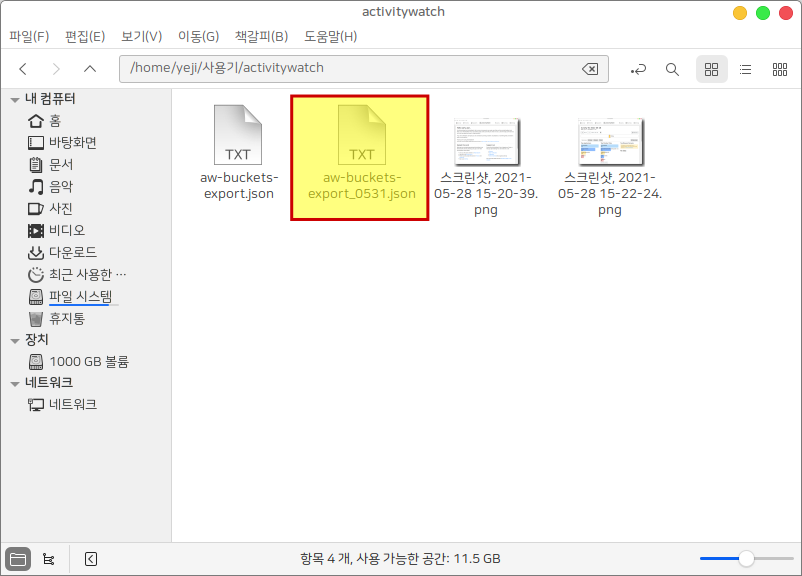Collapse the 내 컴퓨터 section
This screenshot has height=576, width=802.
[15, 99]
